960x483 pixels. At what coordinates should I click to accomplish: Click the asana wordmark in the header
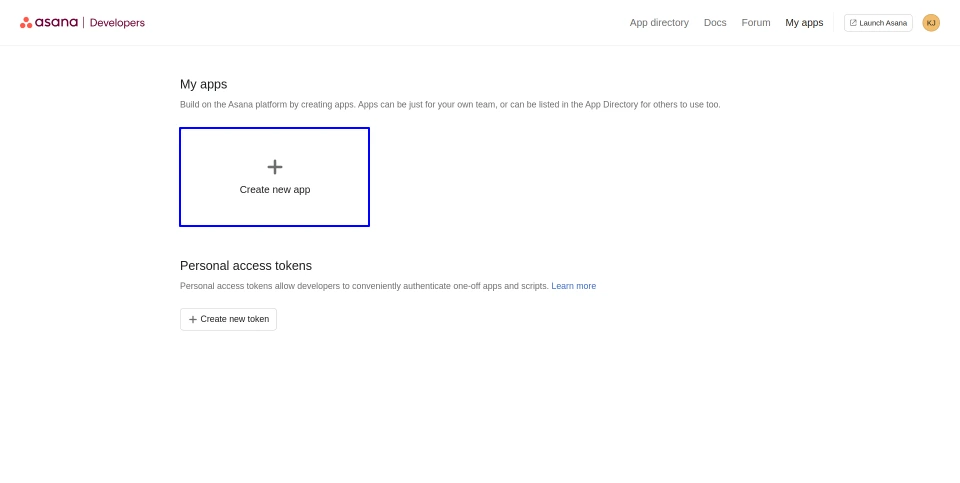(56, 22)
